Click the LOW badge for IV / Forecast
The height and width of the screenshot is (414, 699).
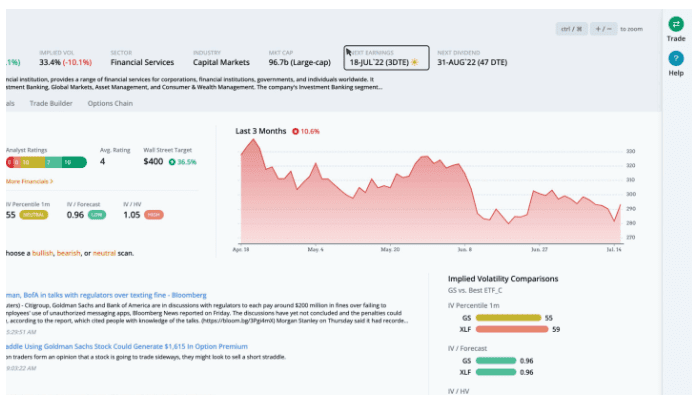tap(97, 214)
